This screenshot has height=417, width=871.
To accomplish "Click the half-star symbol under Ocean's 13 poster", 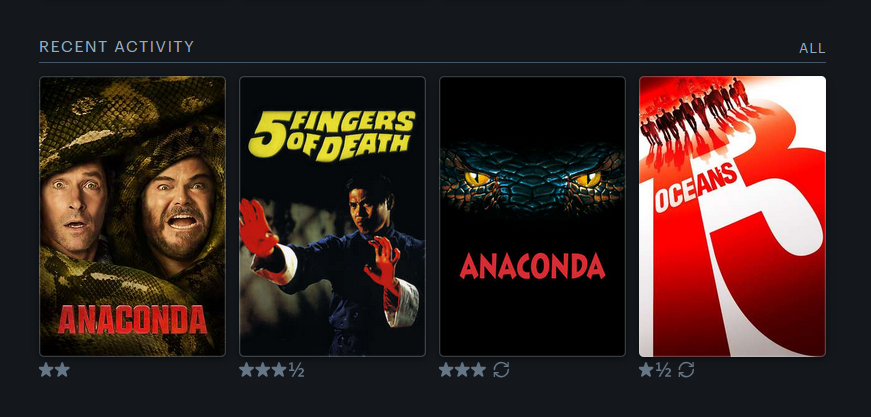I will (x=663, y=370).
